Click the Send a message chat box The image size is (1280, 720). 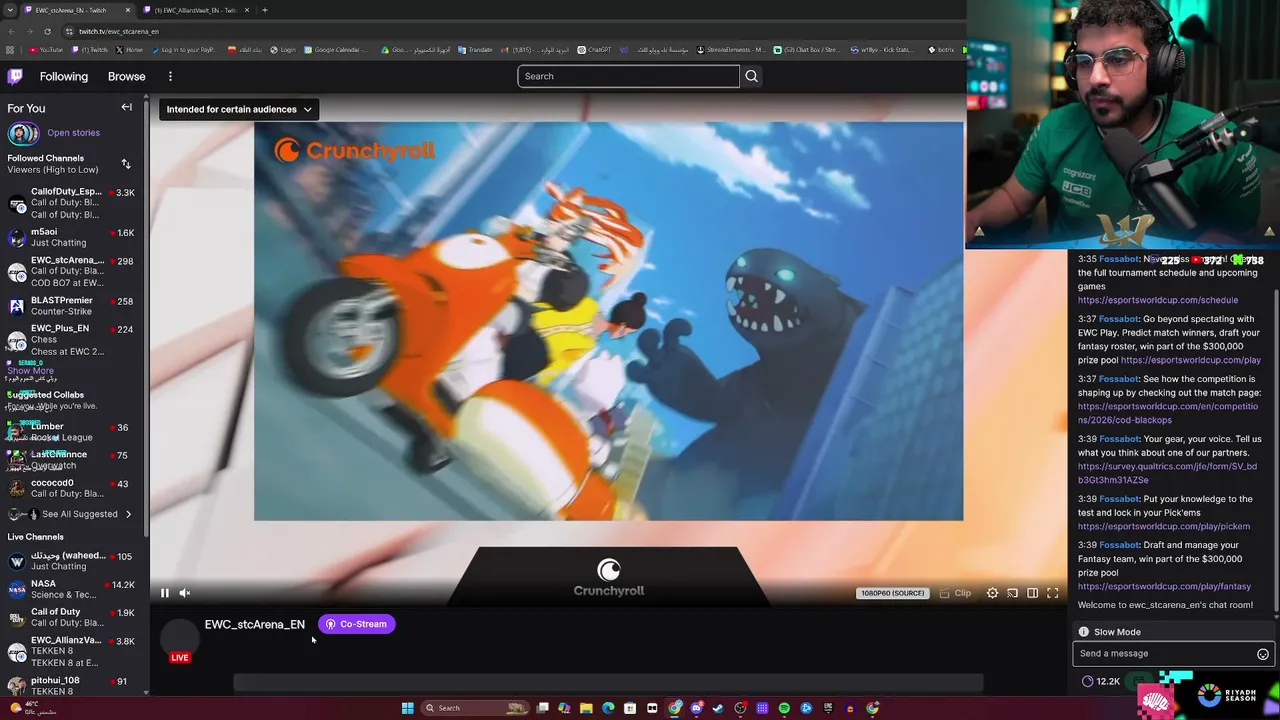pos(1173,654)
